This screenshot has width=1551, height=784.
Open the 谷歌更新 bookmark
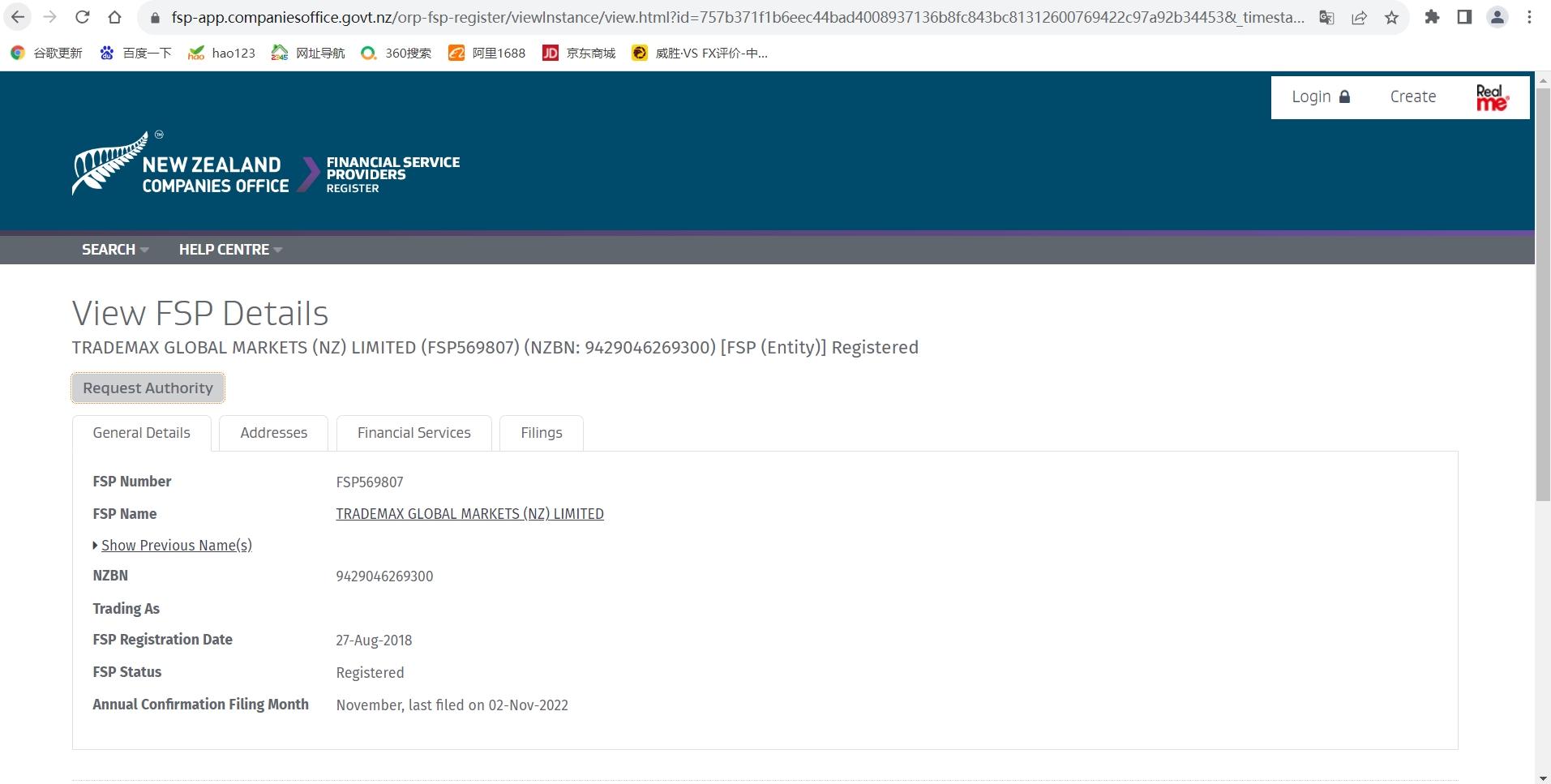[46, 53]
